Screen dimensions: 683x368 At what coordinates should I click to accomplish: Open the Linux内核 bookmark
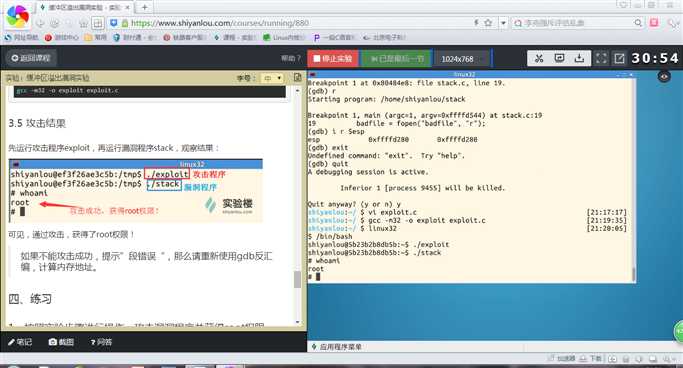click(x=284, y=37)
